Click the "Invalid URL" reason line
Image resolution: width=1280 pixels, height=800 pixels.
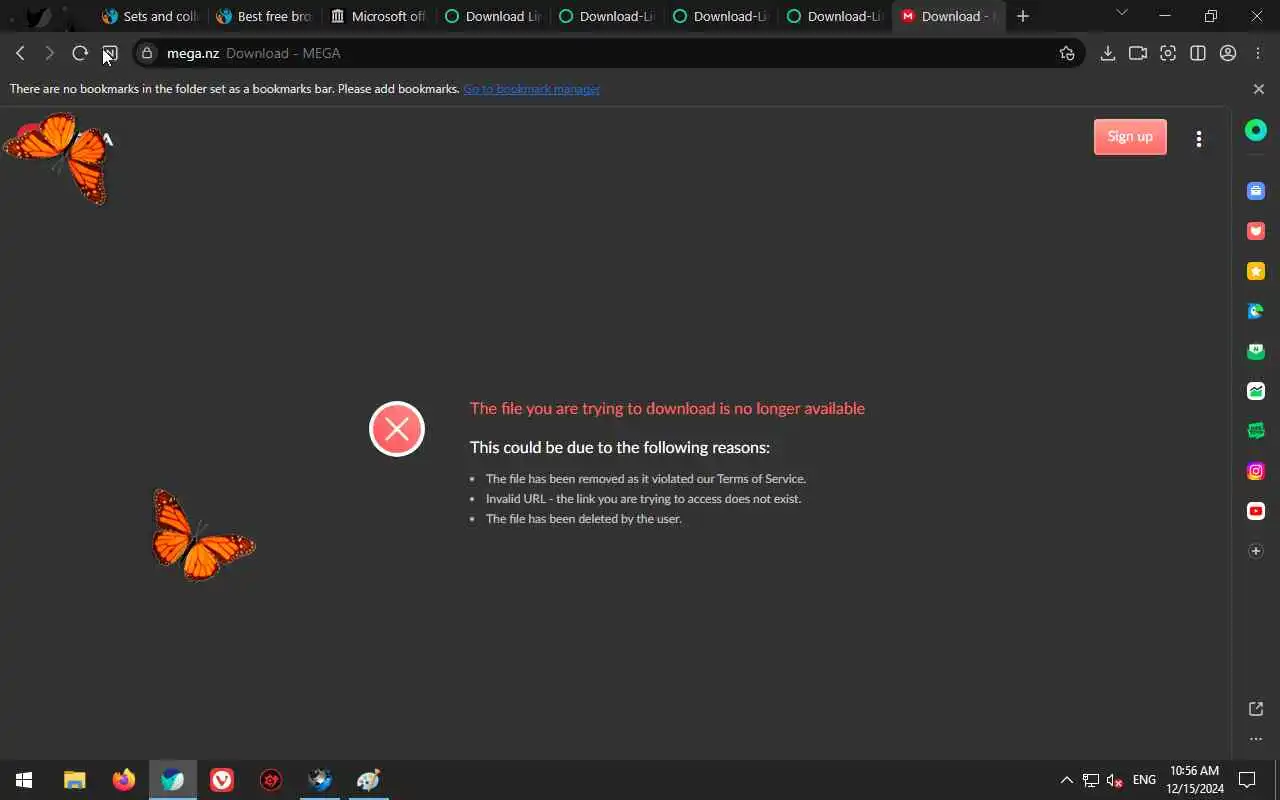643,499
